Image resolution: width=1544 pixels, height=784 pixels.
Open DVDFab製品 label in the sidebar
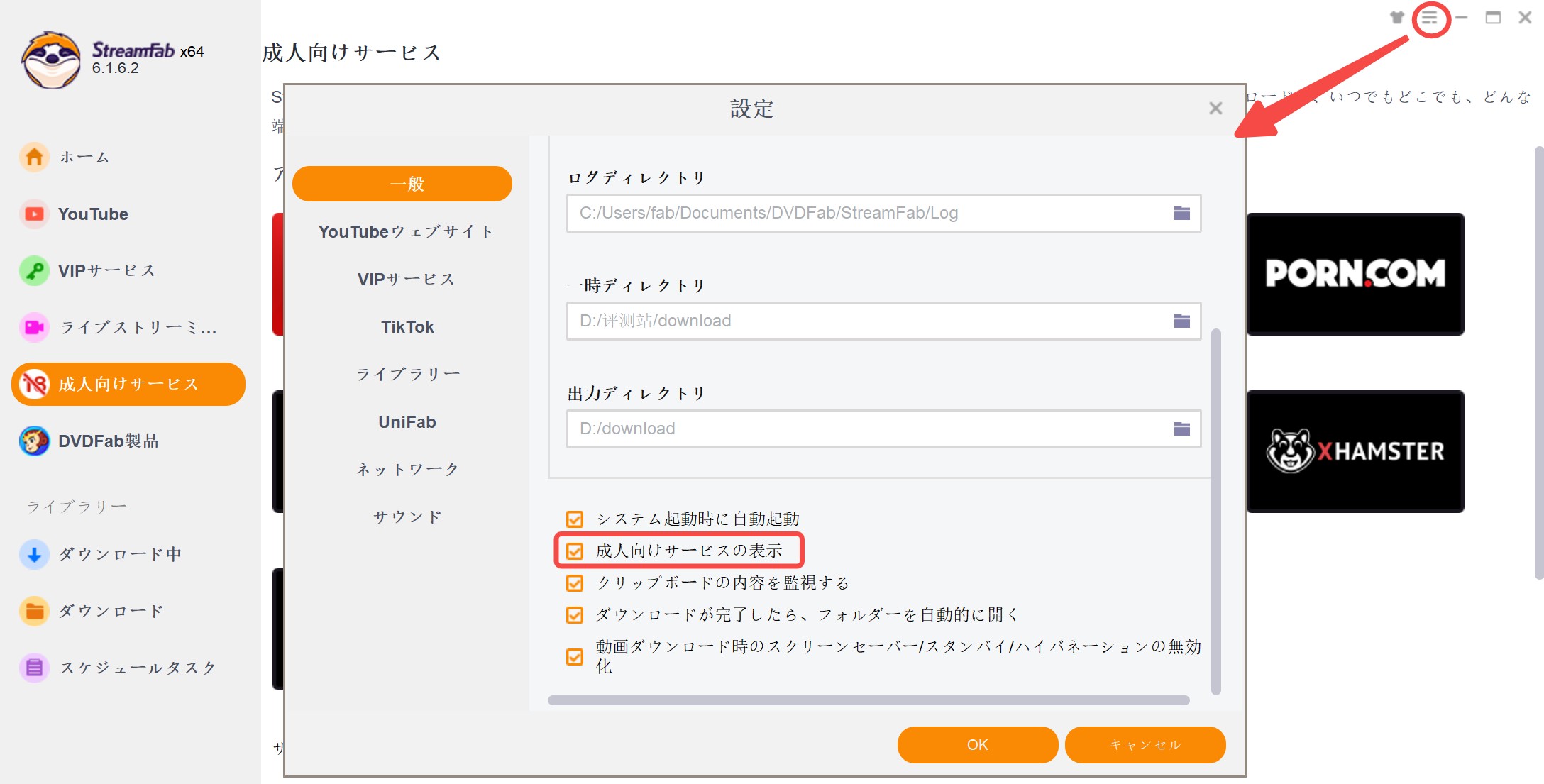point(109,441)
